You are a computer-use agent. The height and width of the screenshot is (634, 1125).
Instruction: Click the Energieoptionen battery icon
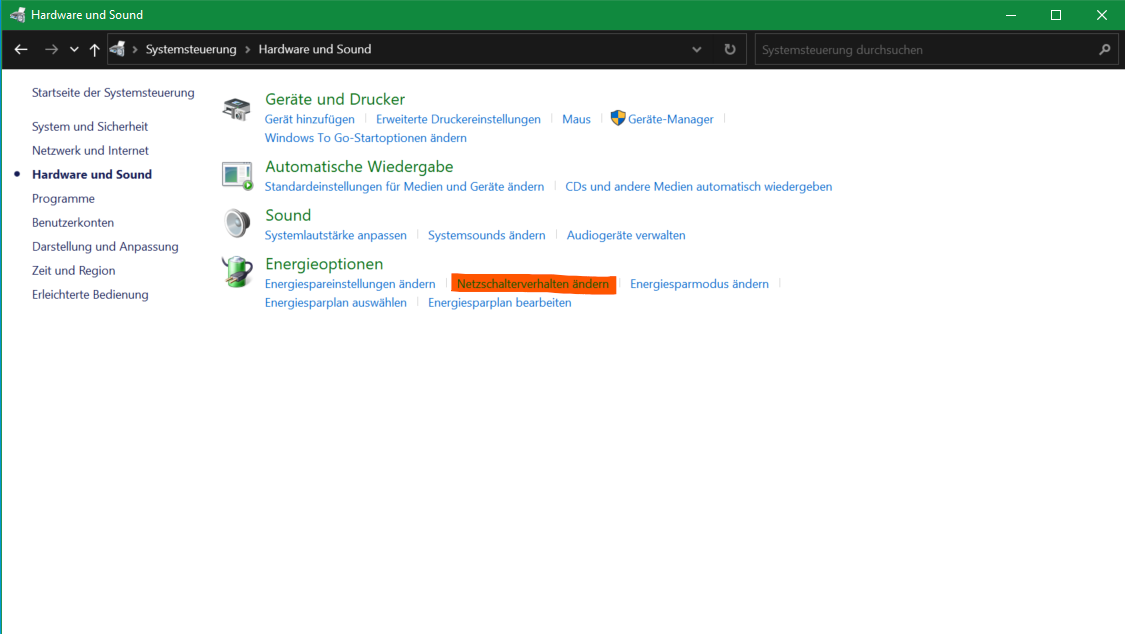tap(237, 272)
